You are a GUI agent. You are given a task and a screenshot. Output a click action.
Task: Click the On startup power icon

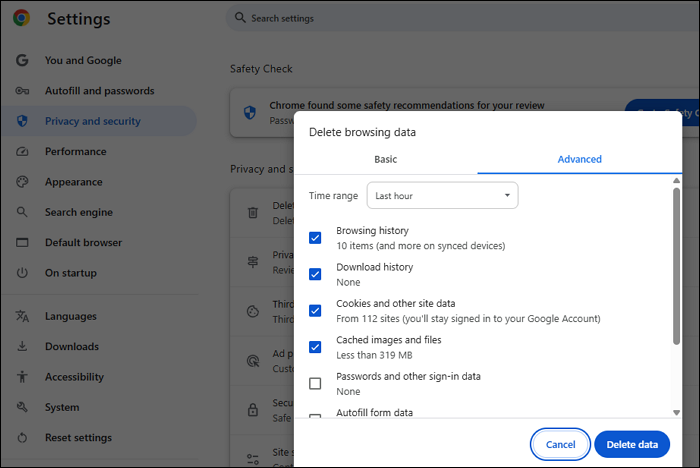(x=22, y=273)
